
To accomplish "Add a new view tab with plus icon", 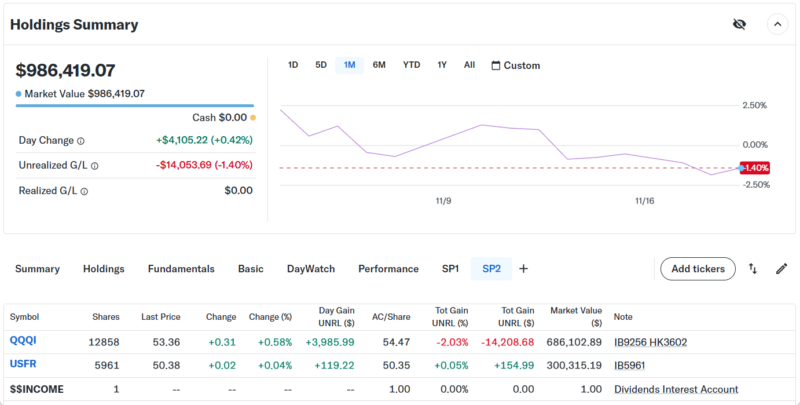I will click(523, 268).
